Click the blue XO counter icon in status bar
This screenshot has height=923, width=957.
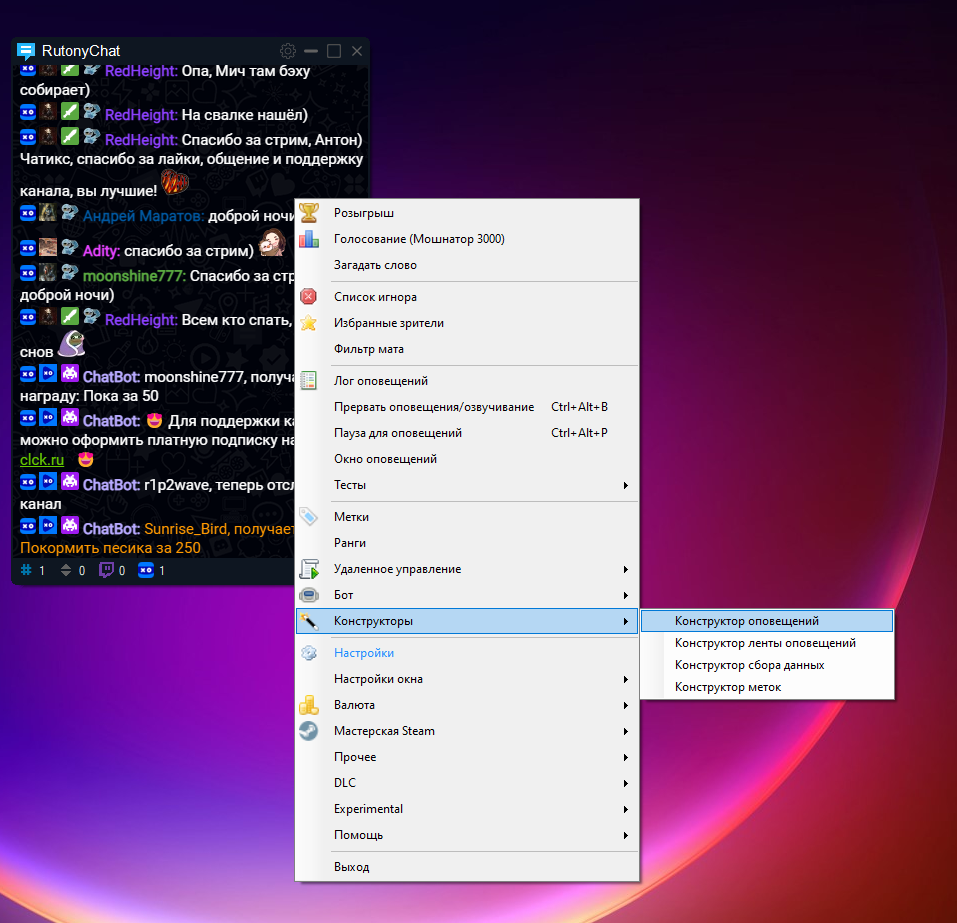[x=146, y=570]
